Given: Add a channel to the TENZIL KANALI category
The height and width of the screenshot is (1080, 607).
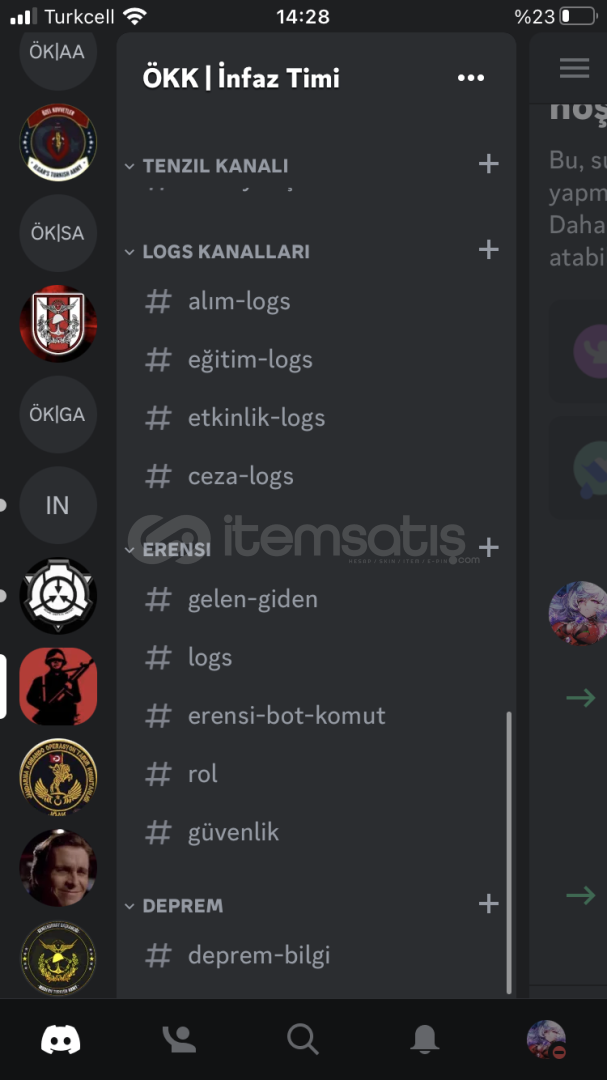Looking at the screenshot, I should coord(488,164).
